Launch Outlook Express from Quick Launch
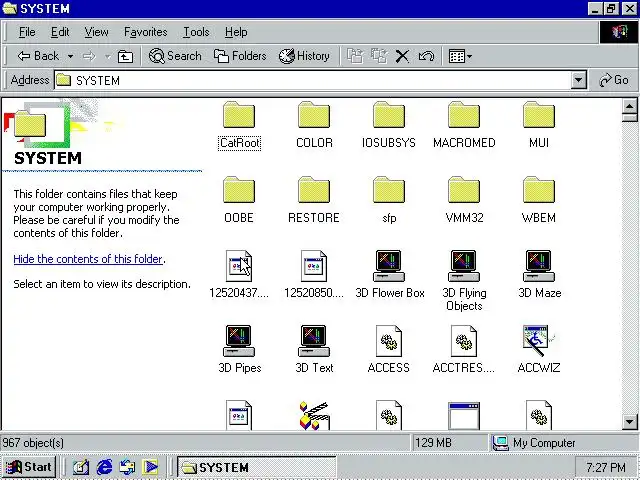The image size is (640, 480). click(x=127, y=467)
